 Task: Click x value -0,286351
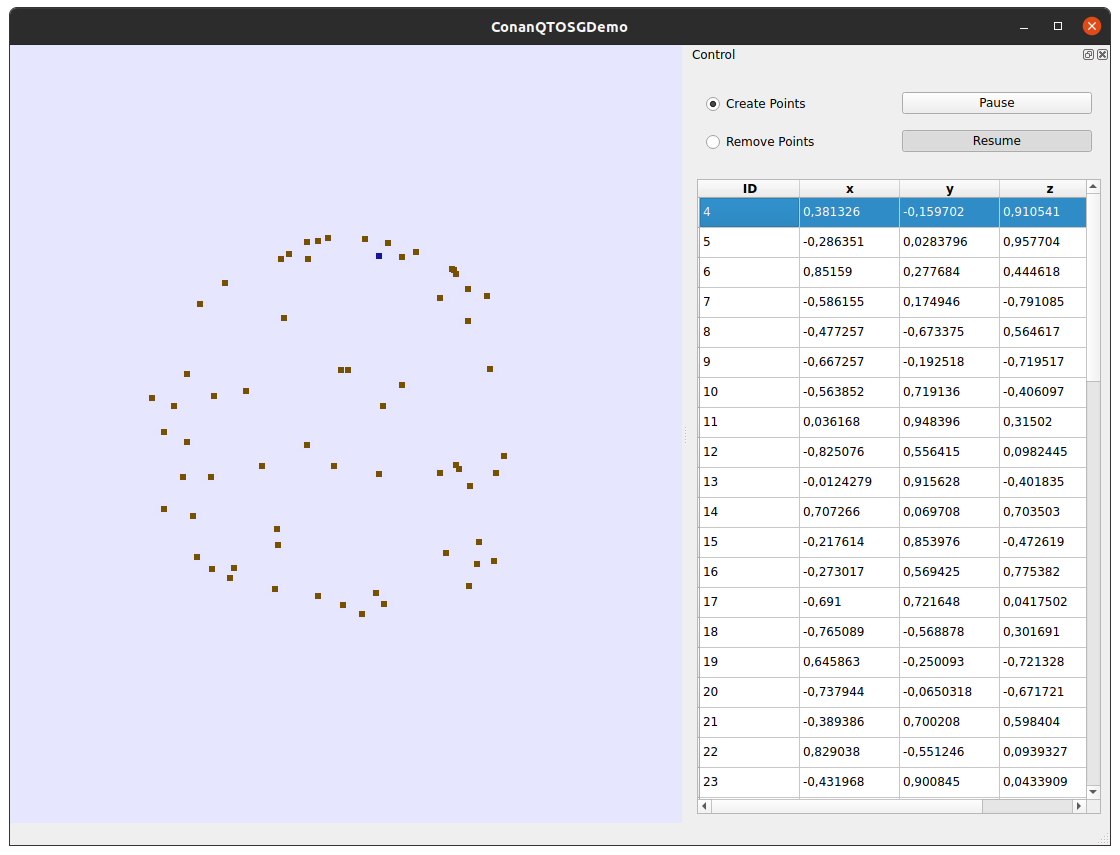[x=849, y=242]
